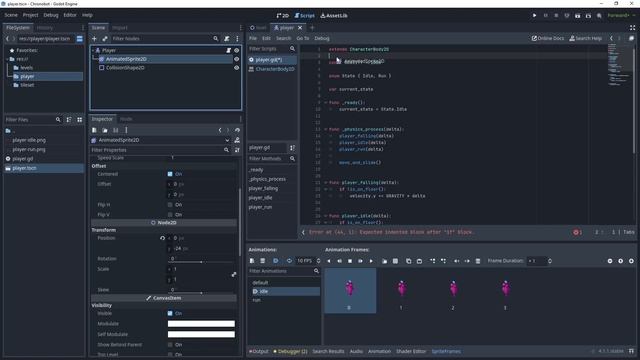Add frames from a file
This screenshot has height=360, width=640.
pos(384,261)
